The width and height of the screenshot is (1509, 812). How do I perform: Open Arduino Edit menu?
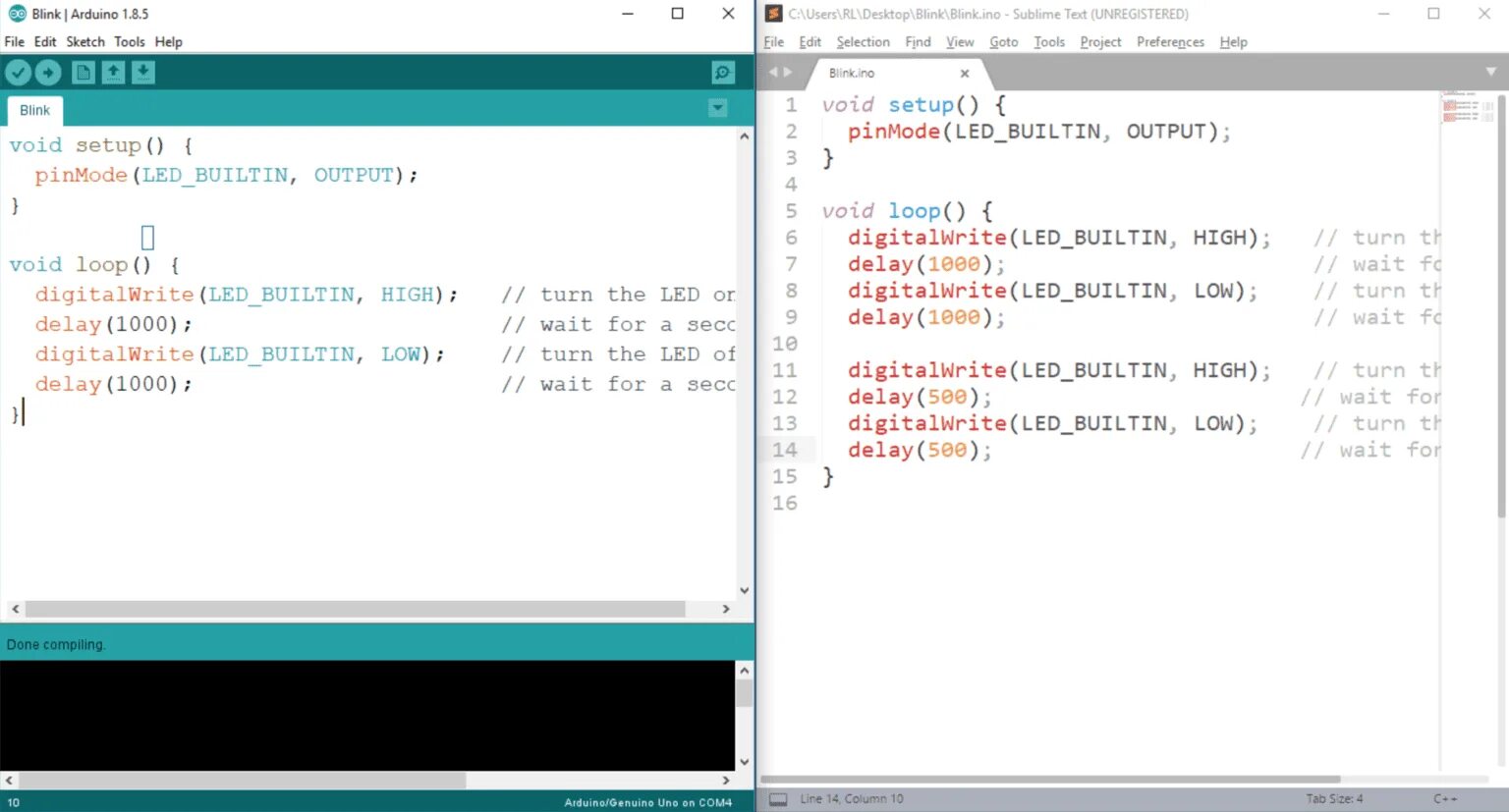(x=45, y=42)
